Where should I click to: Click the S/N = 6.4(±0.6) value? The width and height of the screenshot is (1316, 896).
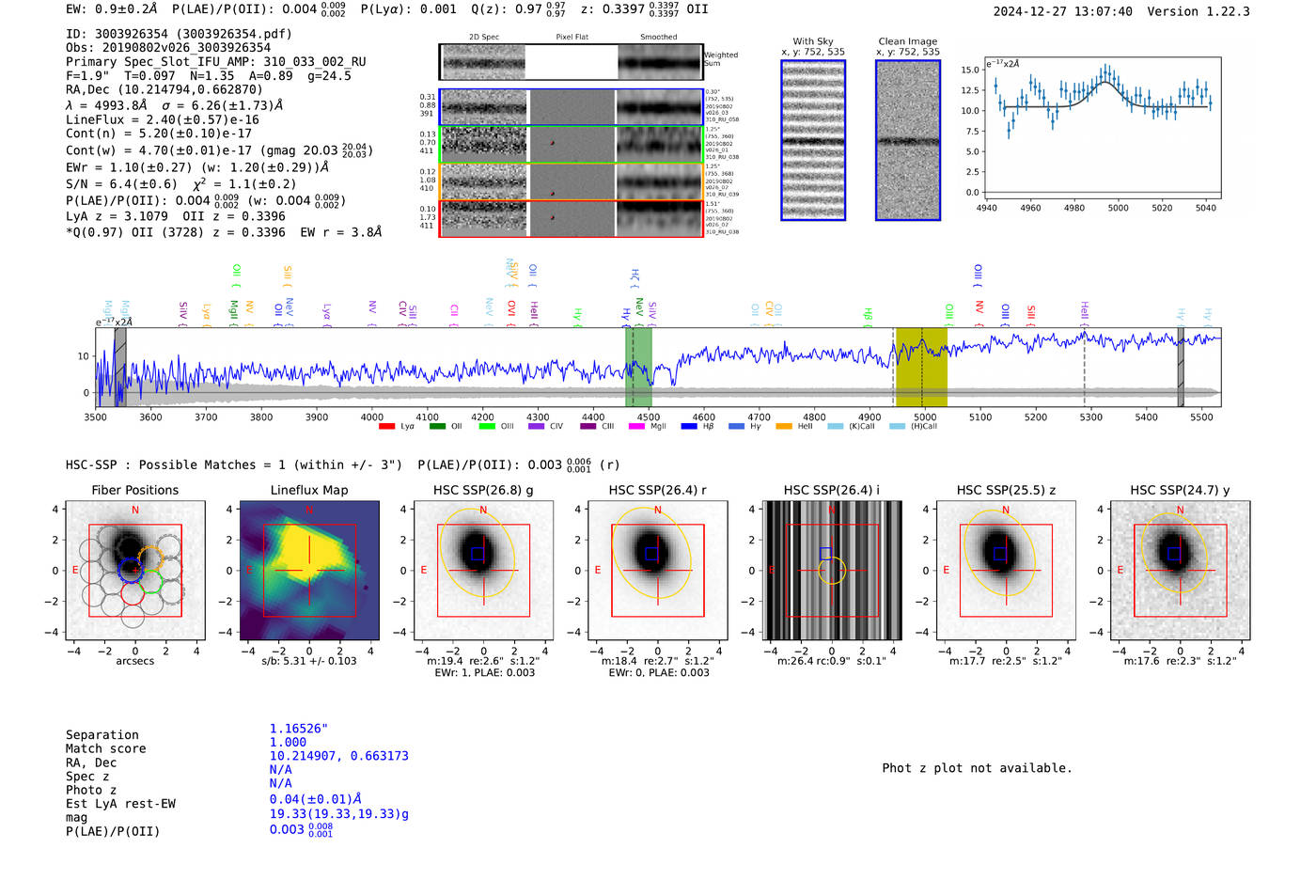click(121, 184)
